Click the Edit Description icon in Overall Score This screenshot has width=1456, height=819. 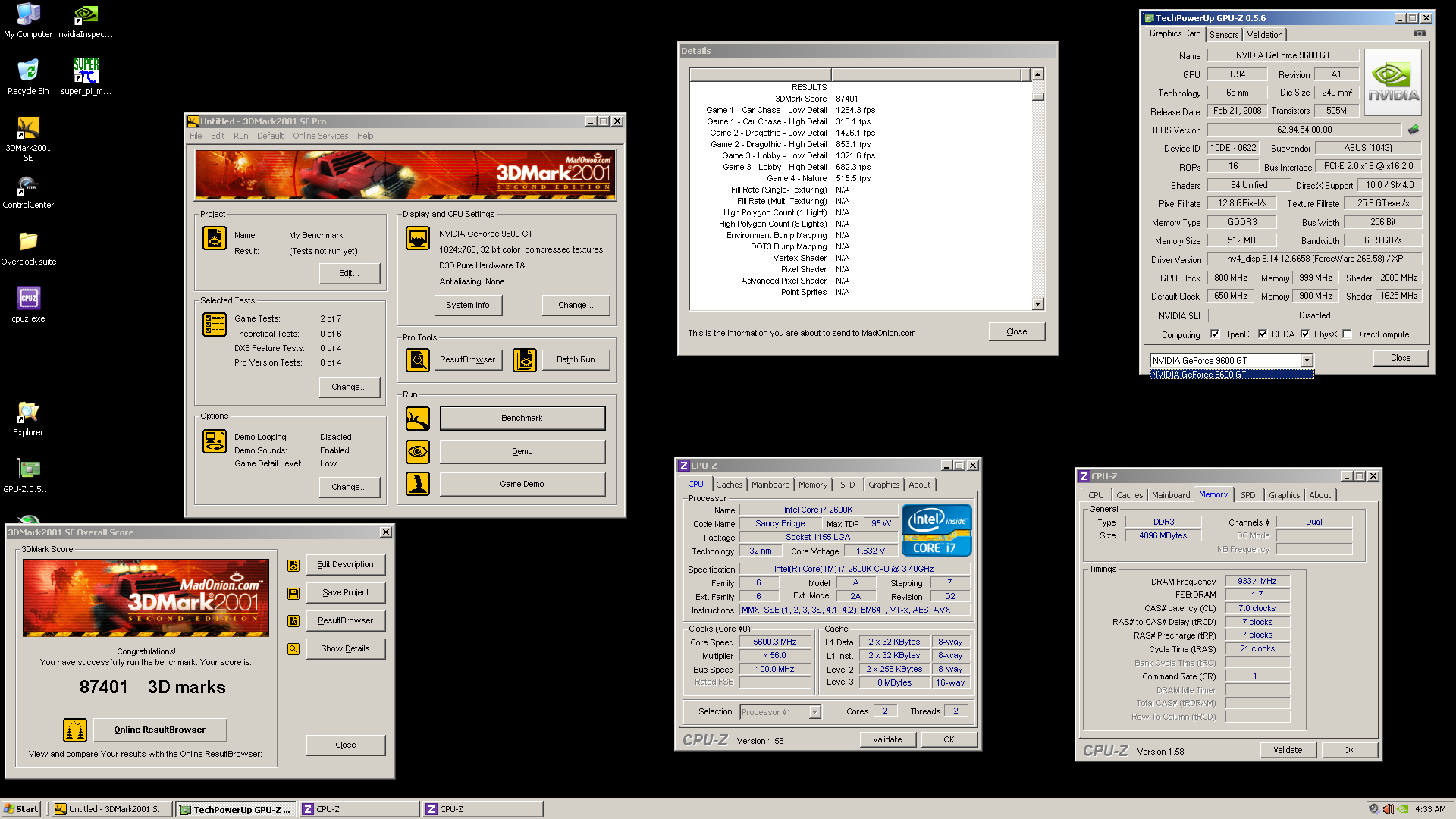click(293, 566)
